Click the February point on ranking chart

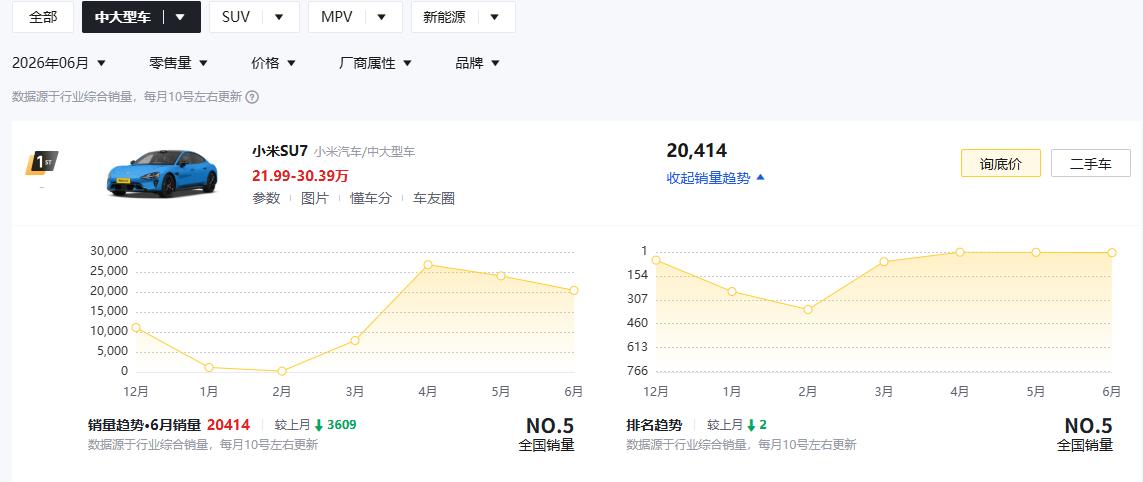(x=808, y=310)
